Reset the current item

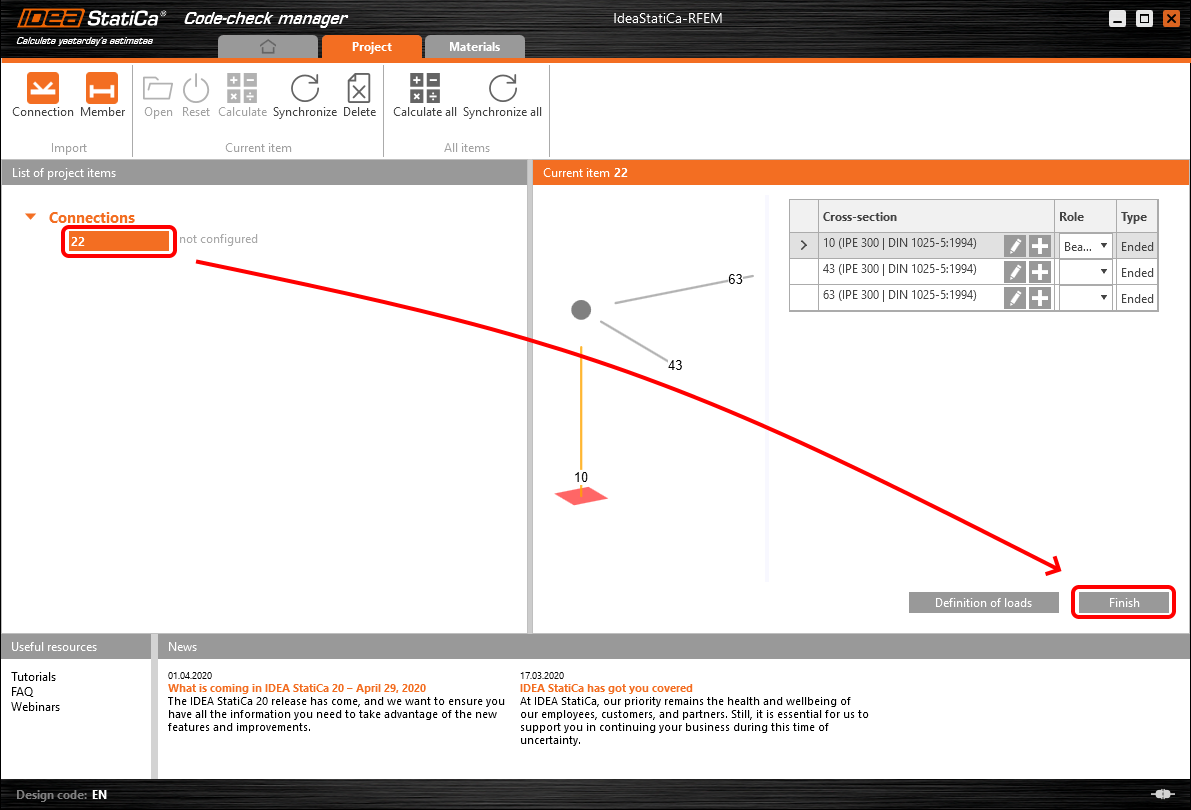[x=195, y=95]
